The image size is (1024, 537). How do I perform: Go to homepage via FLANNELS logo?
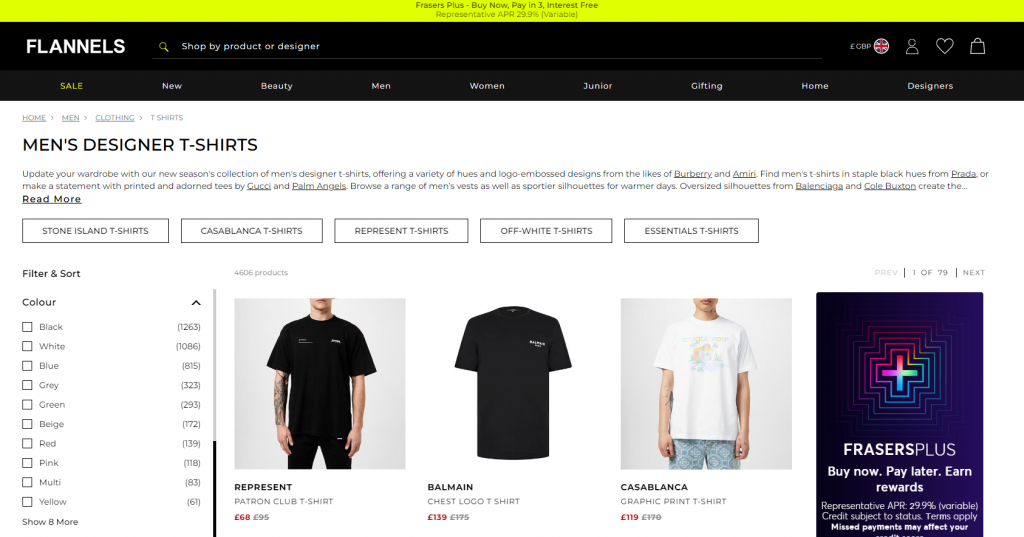(75, 46)
